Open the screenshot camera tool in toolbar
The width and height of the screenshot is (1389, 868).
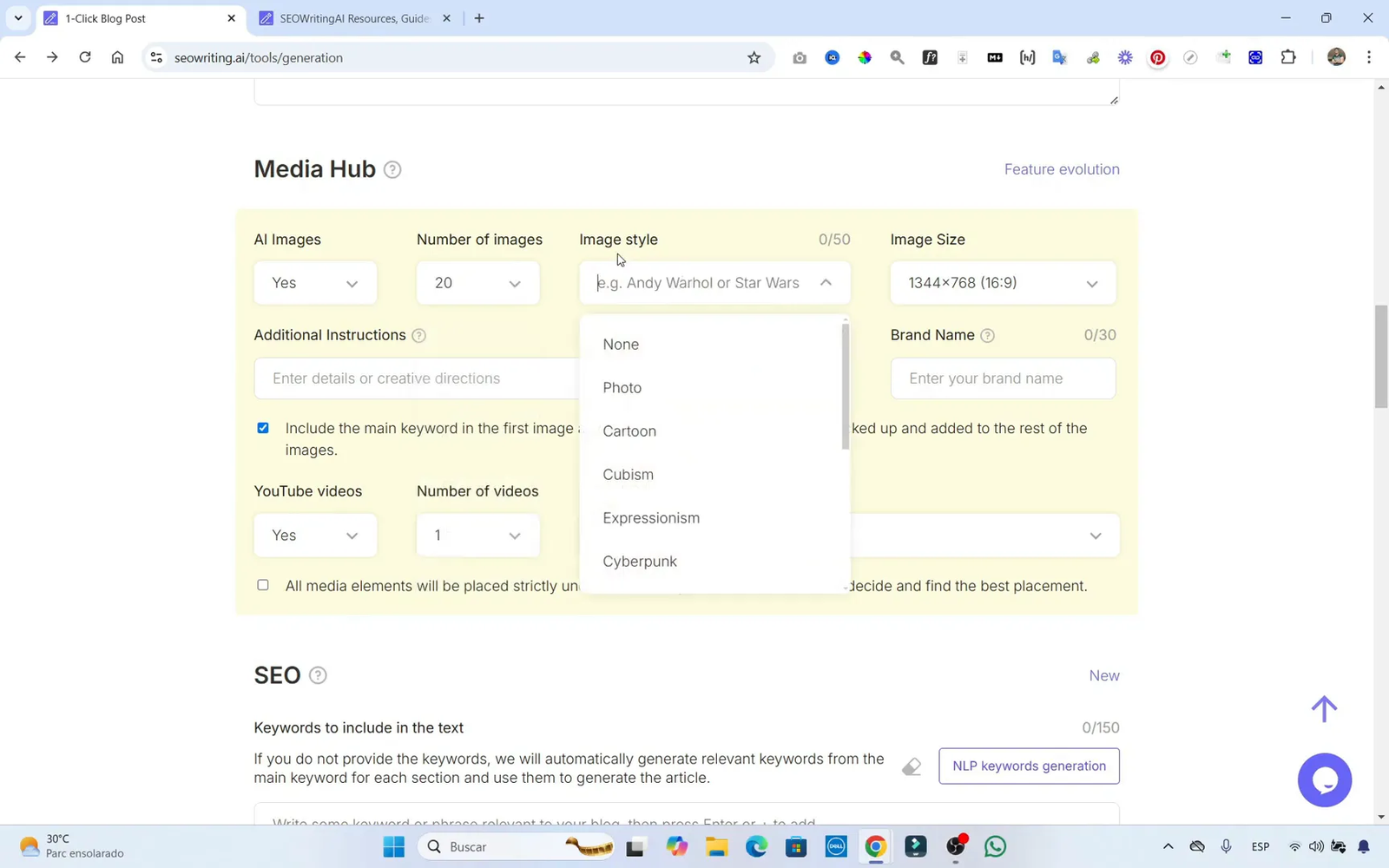coord(799,57)
